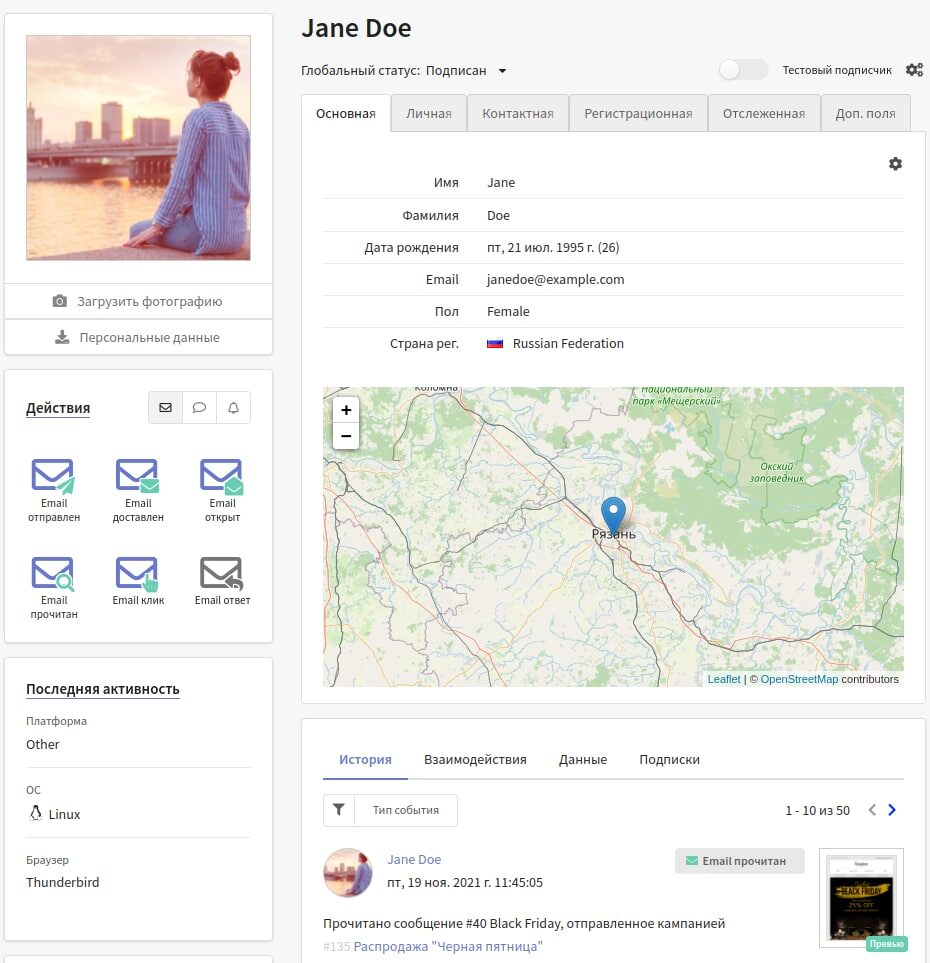Switch to the Личная tab

pos(429,113)
